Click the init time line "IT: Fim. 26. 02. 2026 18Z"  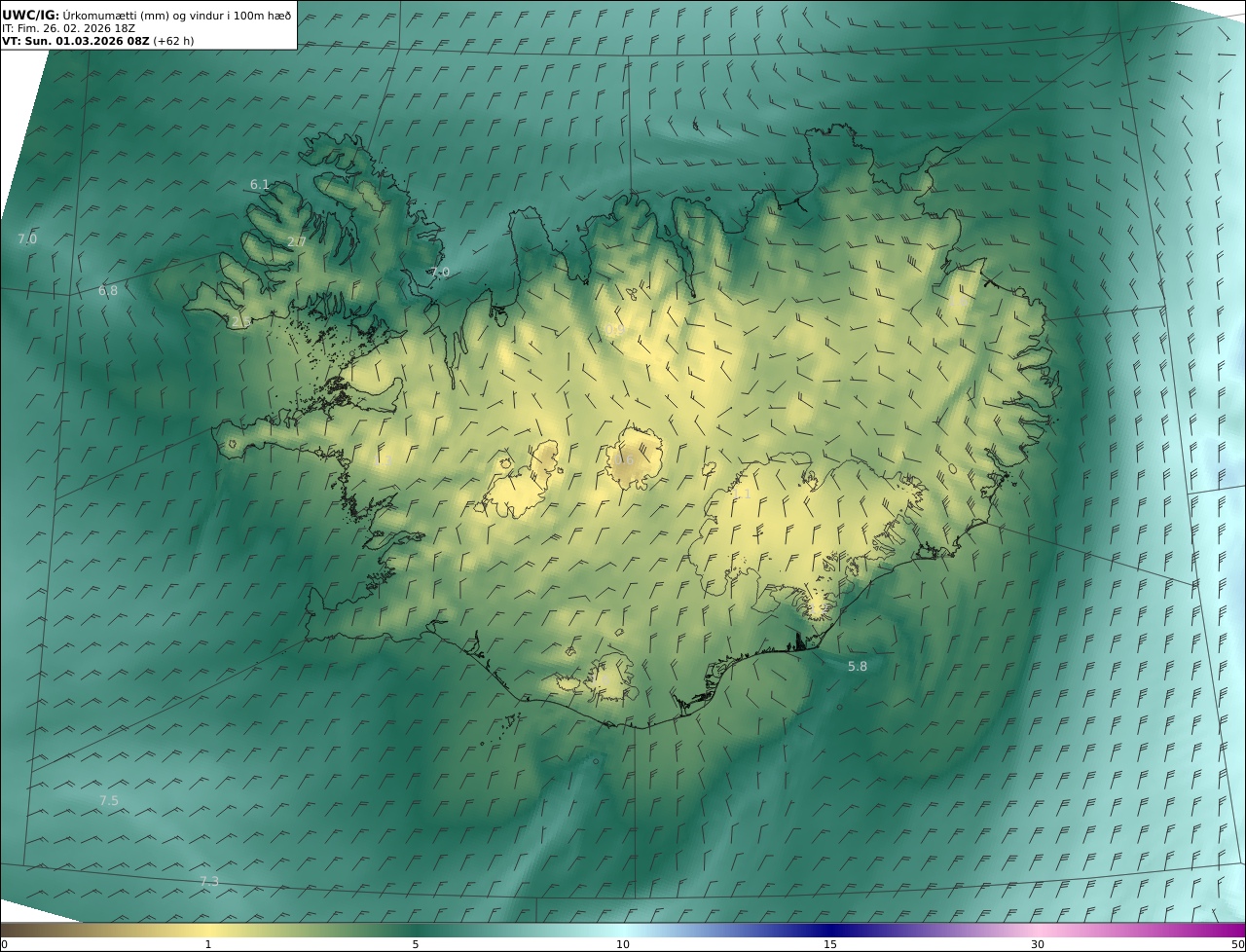coord(68,28)
